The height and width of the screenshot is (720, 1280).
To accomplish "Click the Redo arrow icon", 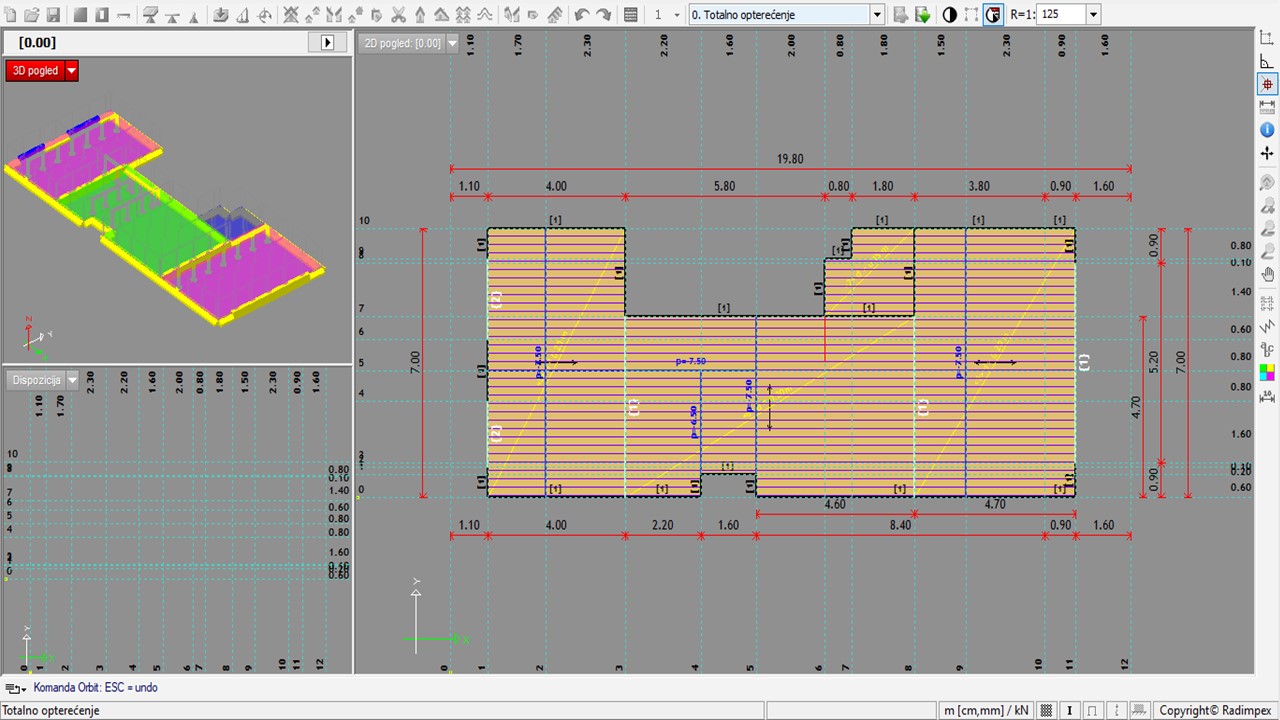I will click(603, 15).
